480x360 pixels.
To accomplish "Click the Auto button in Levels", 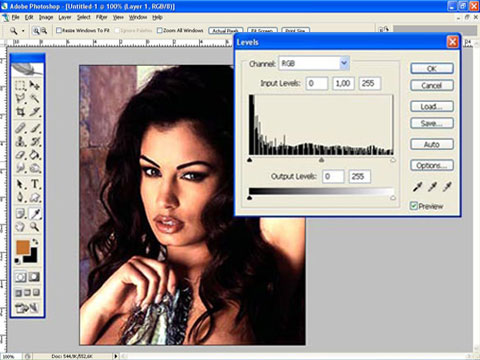I will coord(432,145).
